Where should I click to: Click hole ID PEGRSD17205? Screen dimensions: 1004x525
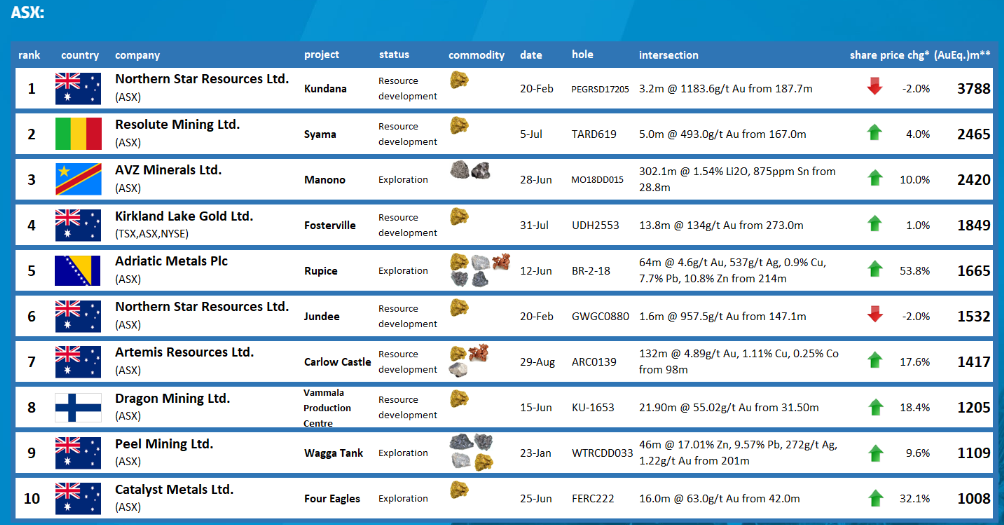pyautogui.click(x=600, y=89)
